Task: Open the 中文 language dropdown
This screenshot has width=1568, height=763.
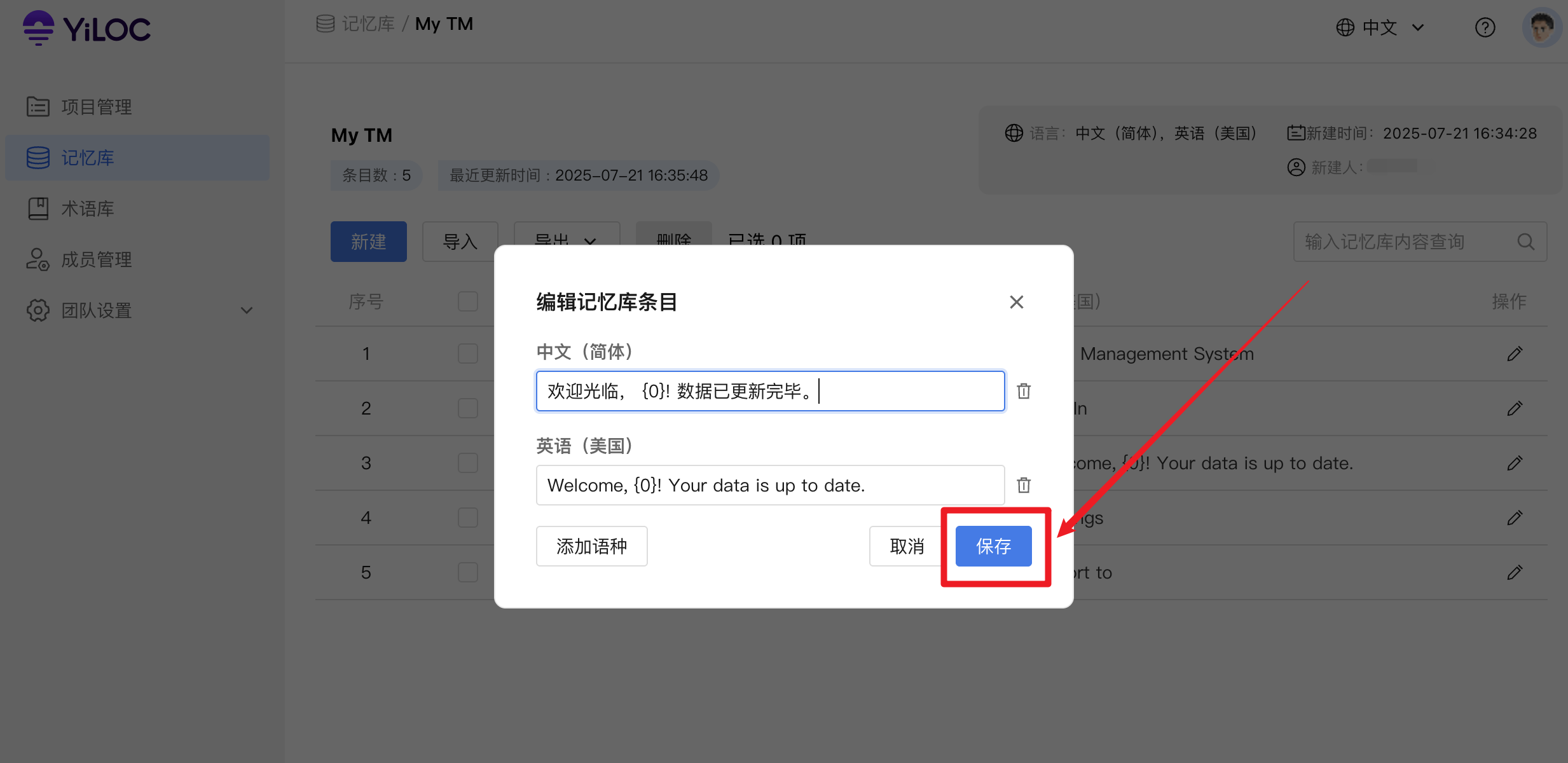Action: click(1380, 27)
